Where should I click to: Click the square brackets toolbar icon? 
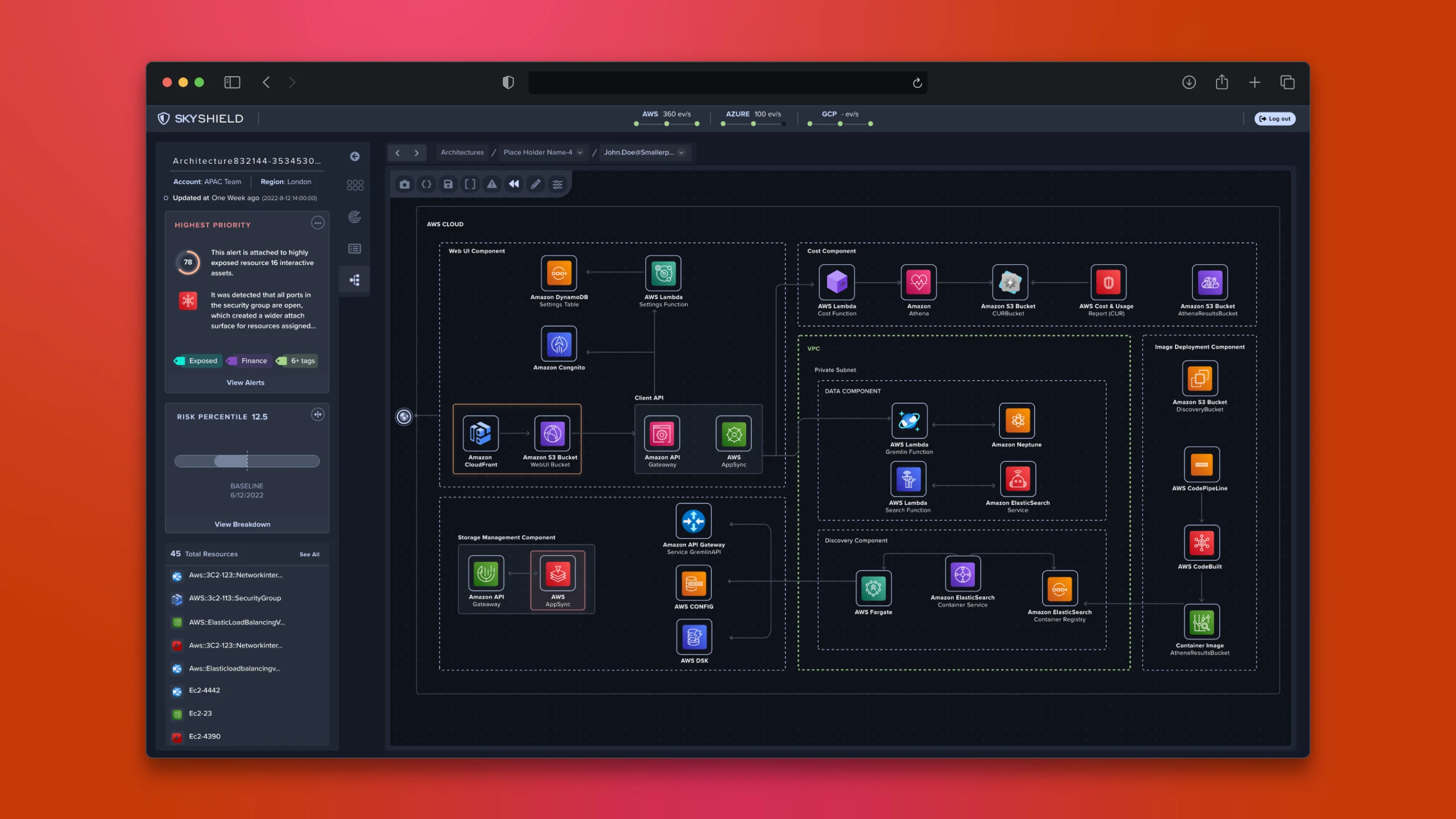[x=470, y=184]
